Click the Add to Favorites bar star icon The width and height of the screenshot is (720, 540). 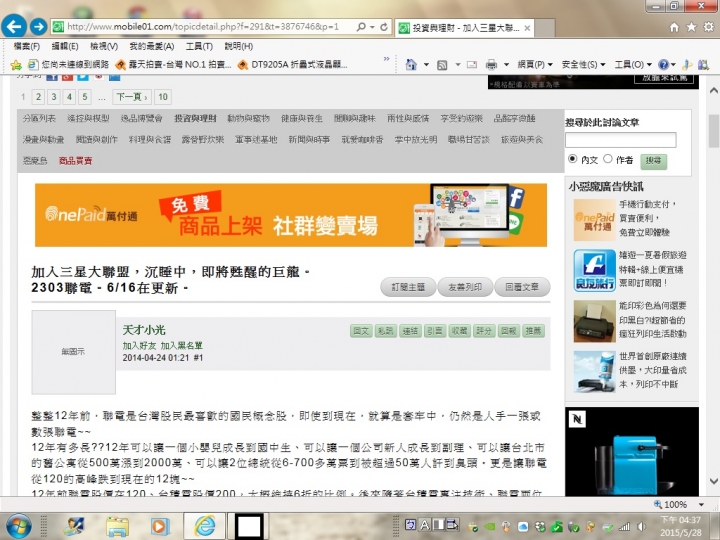[16, 65]
